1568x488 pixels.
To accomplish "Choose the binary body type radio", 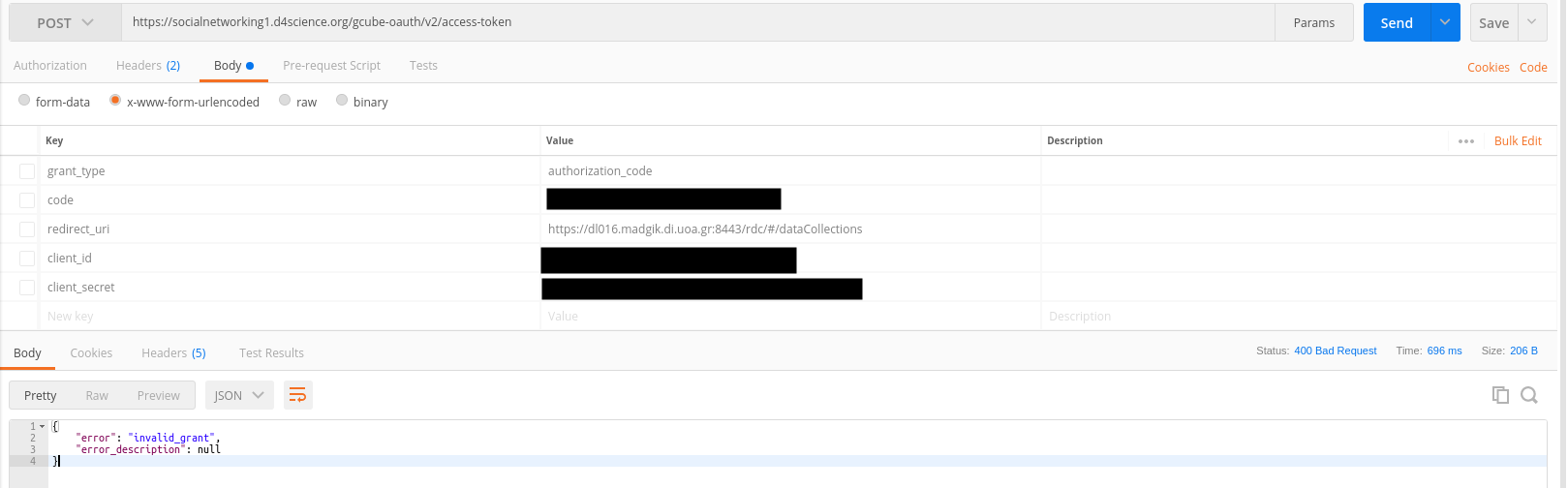I will (342, 101).
